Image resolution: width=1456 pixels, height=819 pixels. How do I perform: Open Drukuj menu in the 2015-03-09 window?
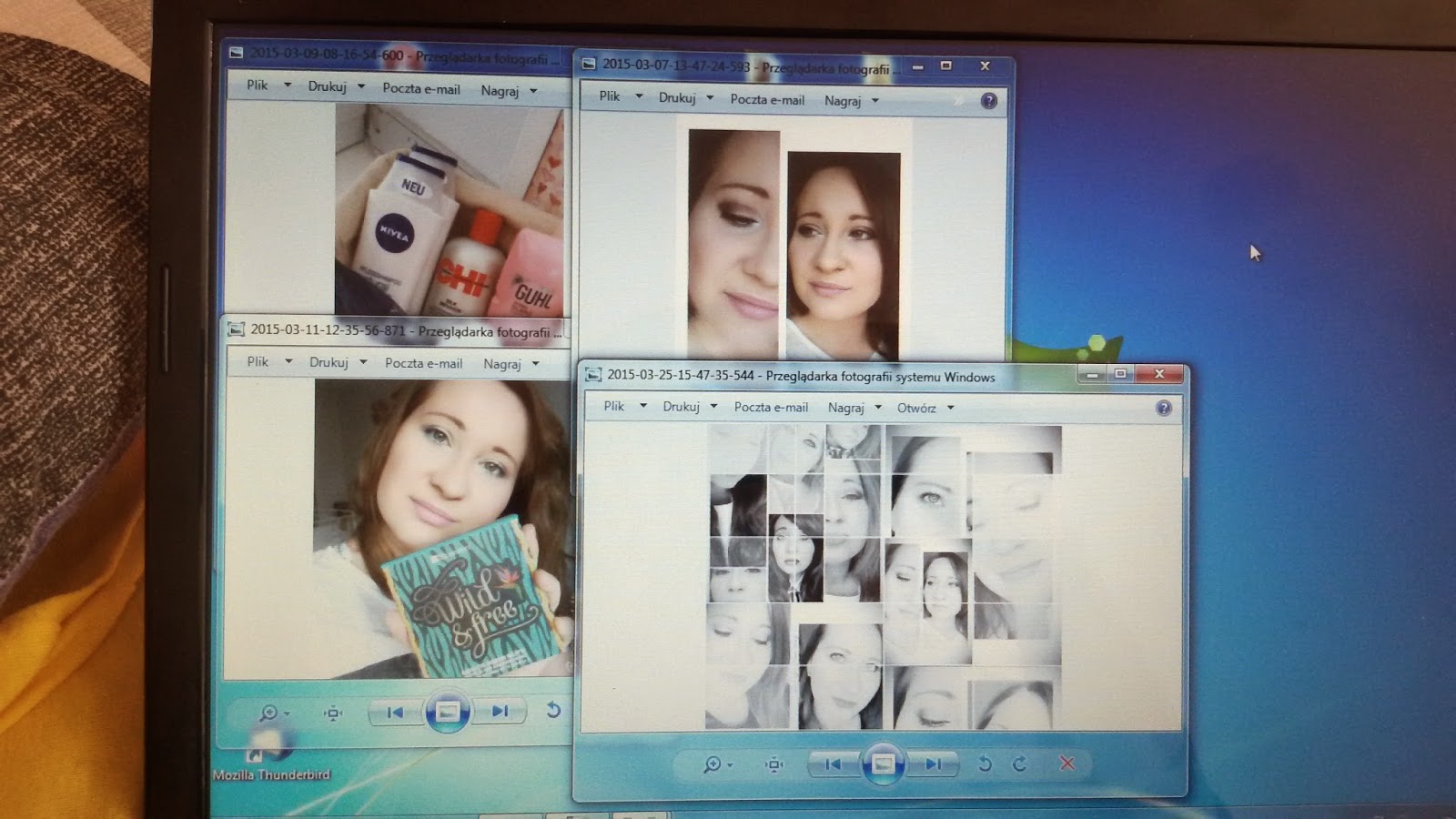327,86
